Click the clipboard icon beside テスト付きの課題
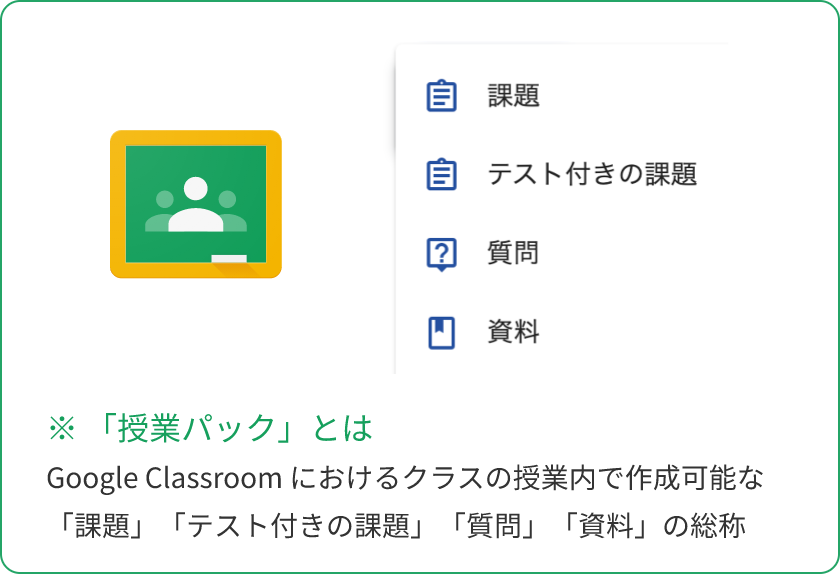 441,174
